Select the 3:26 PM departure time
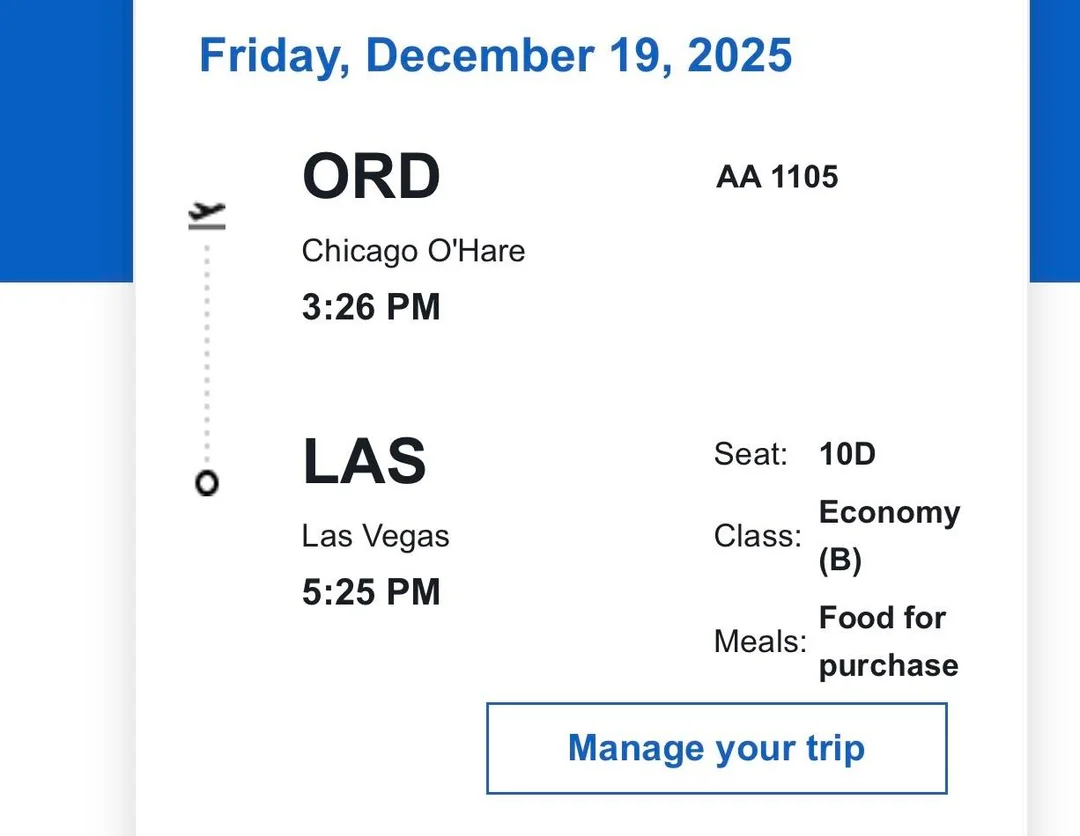 [371, 307]
